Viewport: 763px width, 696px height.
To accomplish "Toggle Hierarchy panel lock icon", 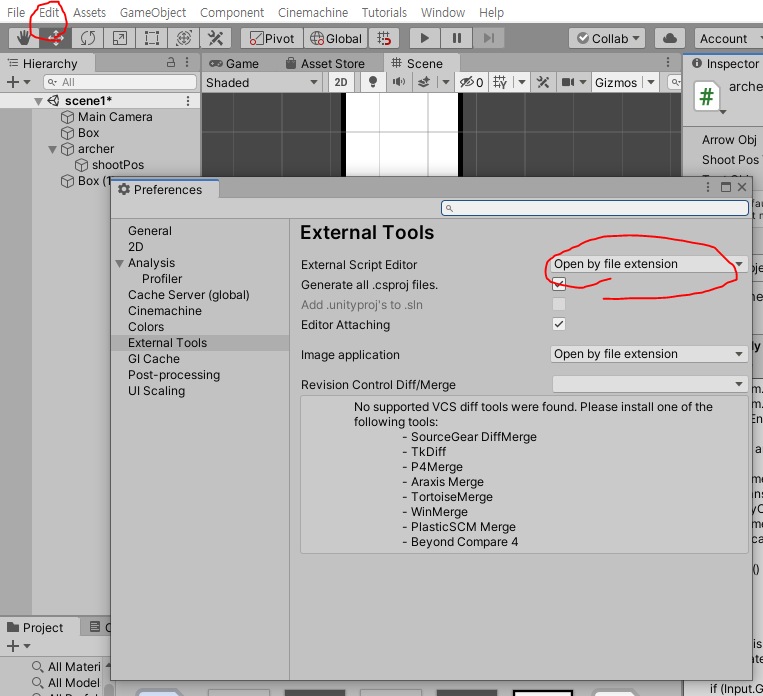I will tap(171, 63).
